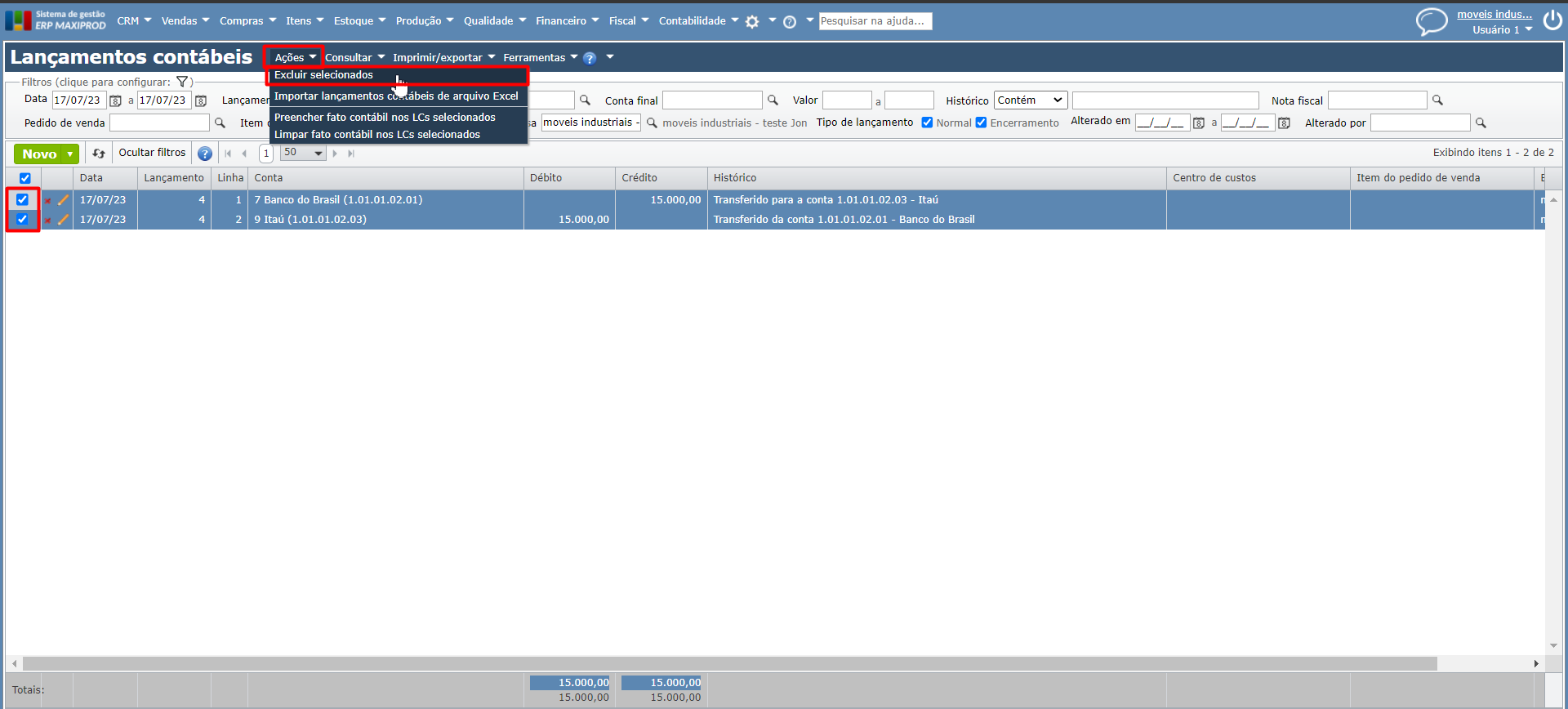Toggle the Encerramento checkbox
Image resolution: width=1568 pixels, height=709 pixels.
[981, 123]
